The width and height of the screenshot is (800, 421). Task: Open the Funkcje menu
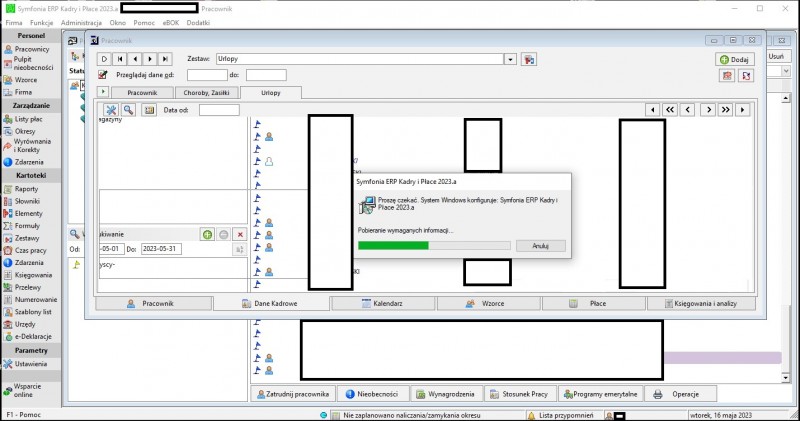(41, 22)
